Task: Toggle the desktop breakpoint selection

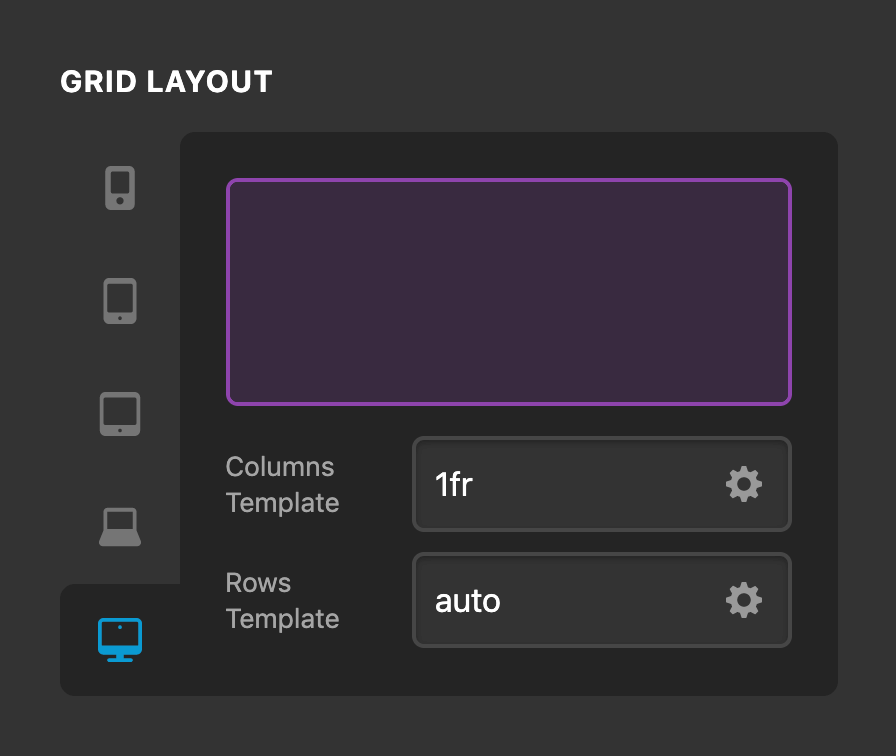Action: tap(119, 639)
